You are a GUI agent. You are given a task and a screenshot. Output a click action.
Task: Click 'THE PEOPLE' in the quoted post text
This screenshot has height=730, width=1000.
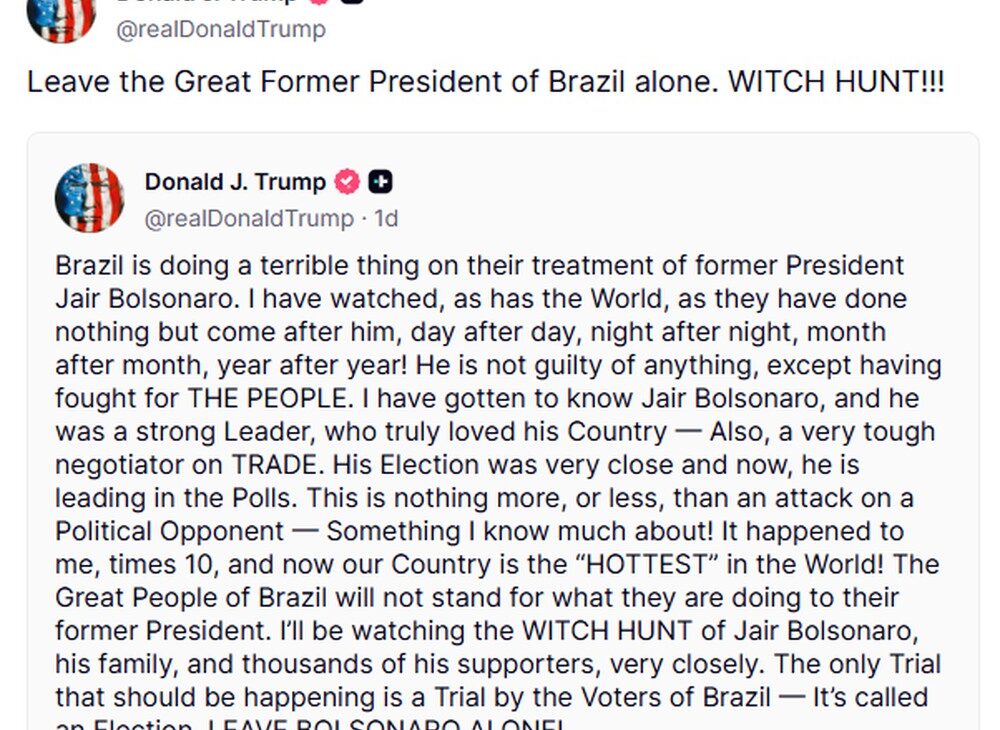pyautogui.click(x=267, y=398)
